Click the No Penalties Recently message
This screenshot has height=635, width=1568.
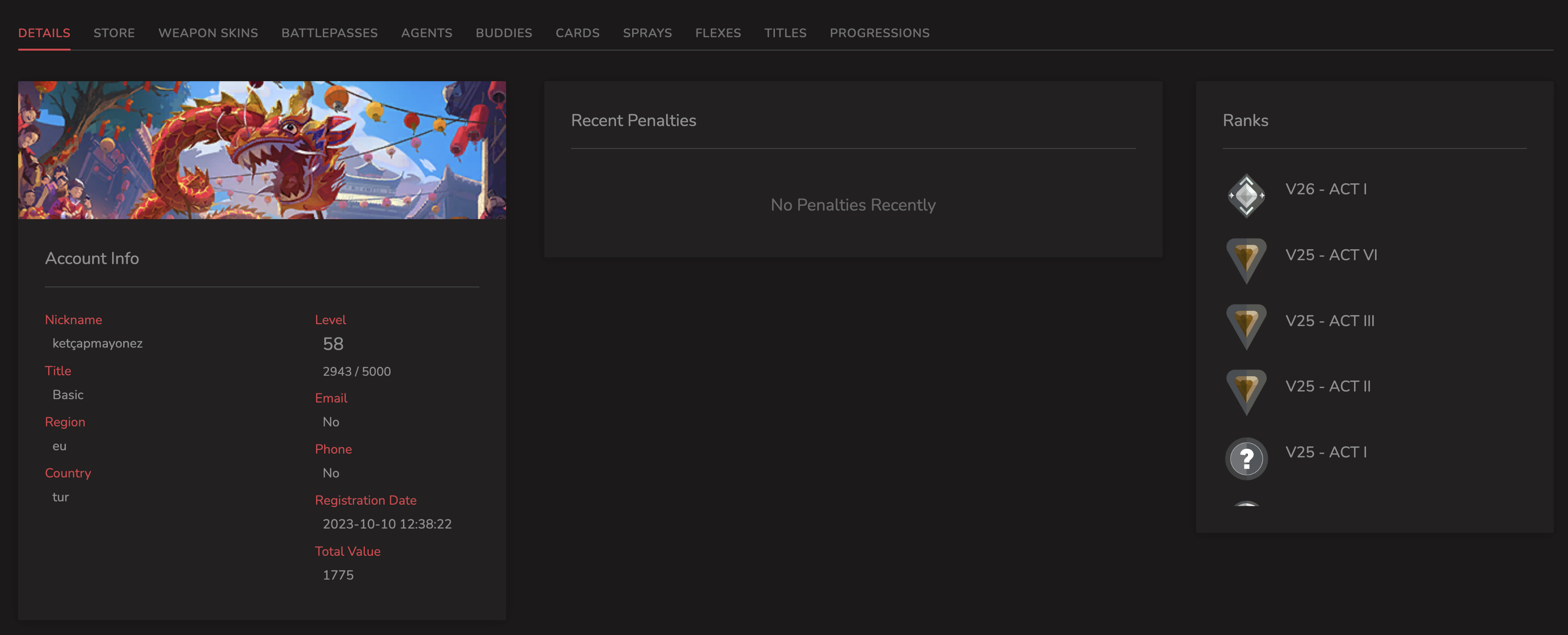pyautogui.click(x=853, y=204)
